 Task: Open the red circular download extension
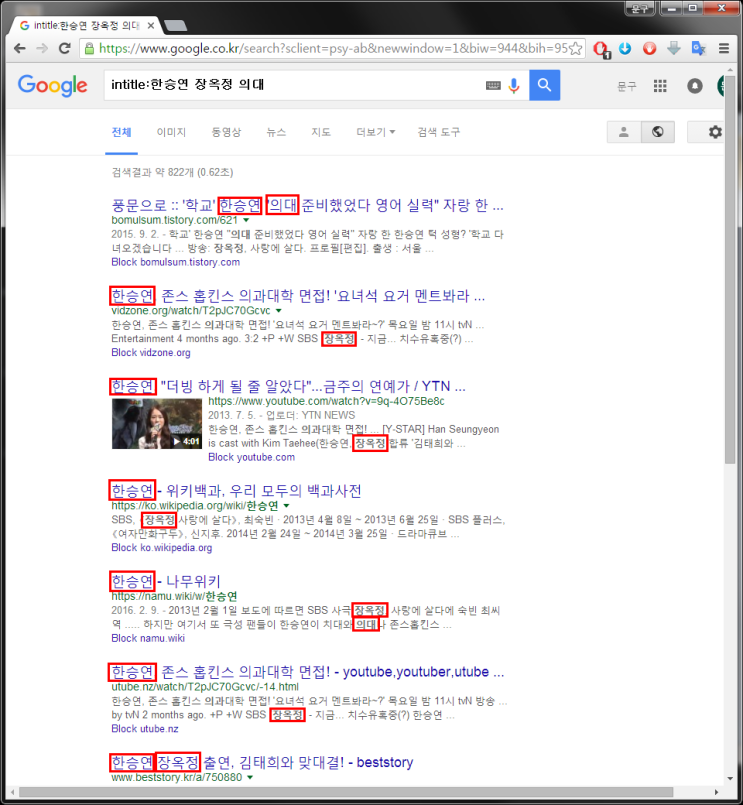pos(650,48)
